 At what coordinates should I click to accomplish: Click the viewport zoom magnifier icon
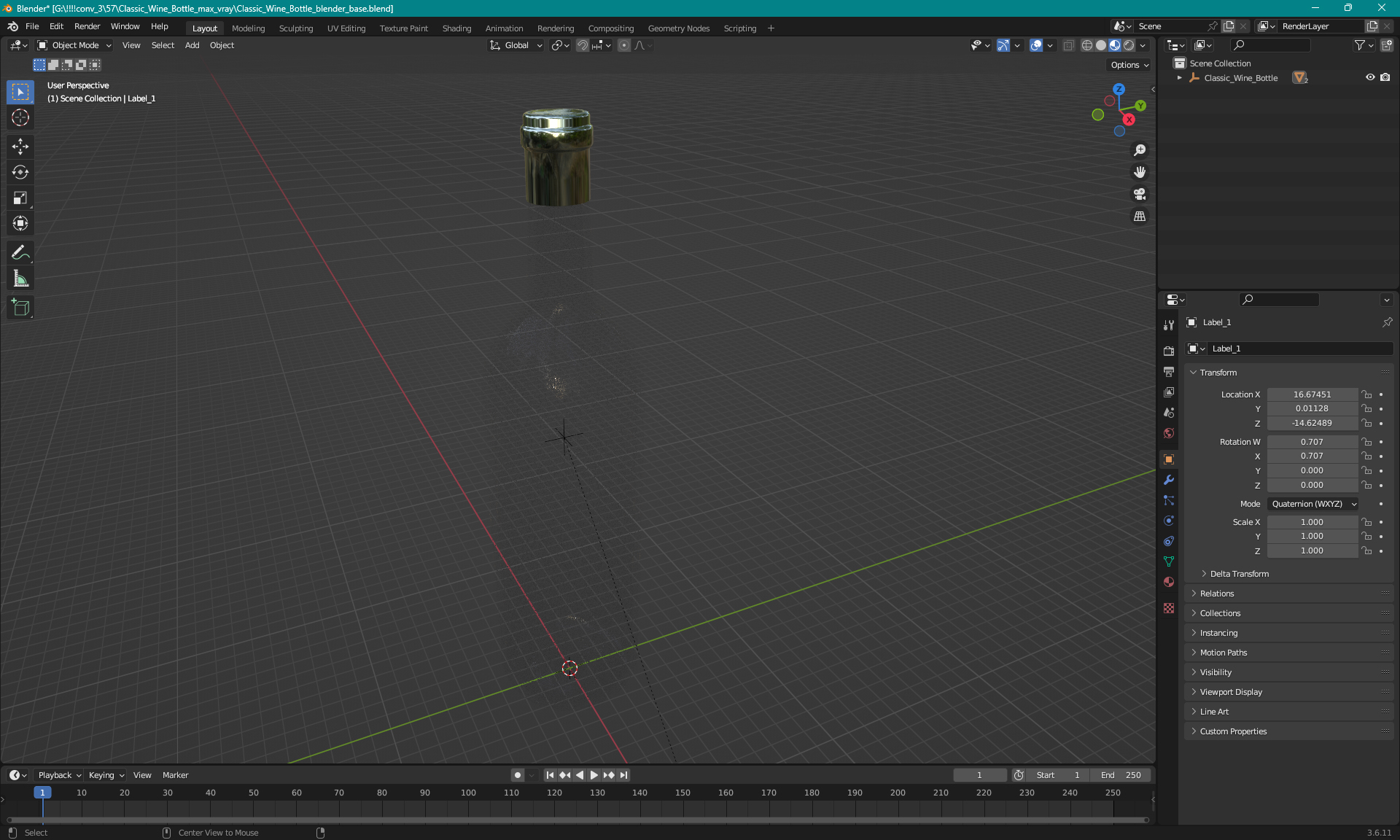click(1140, 150)
